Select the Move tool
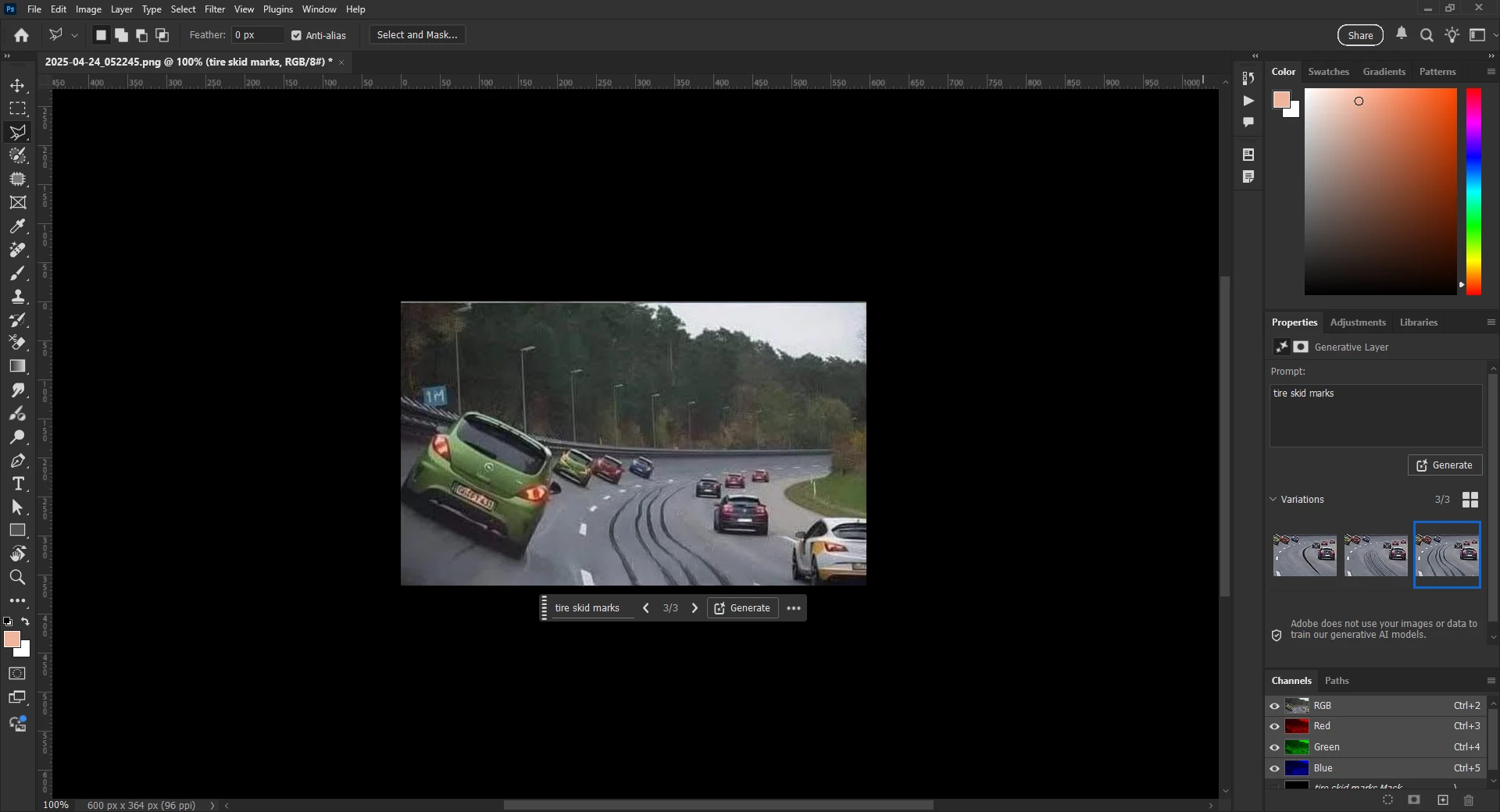1500x812 pixels. (x=17, y=85)
